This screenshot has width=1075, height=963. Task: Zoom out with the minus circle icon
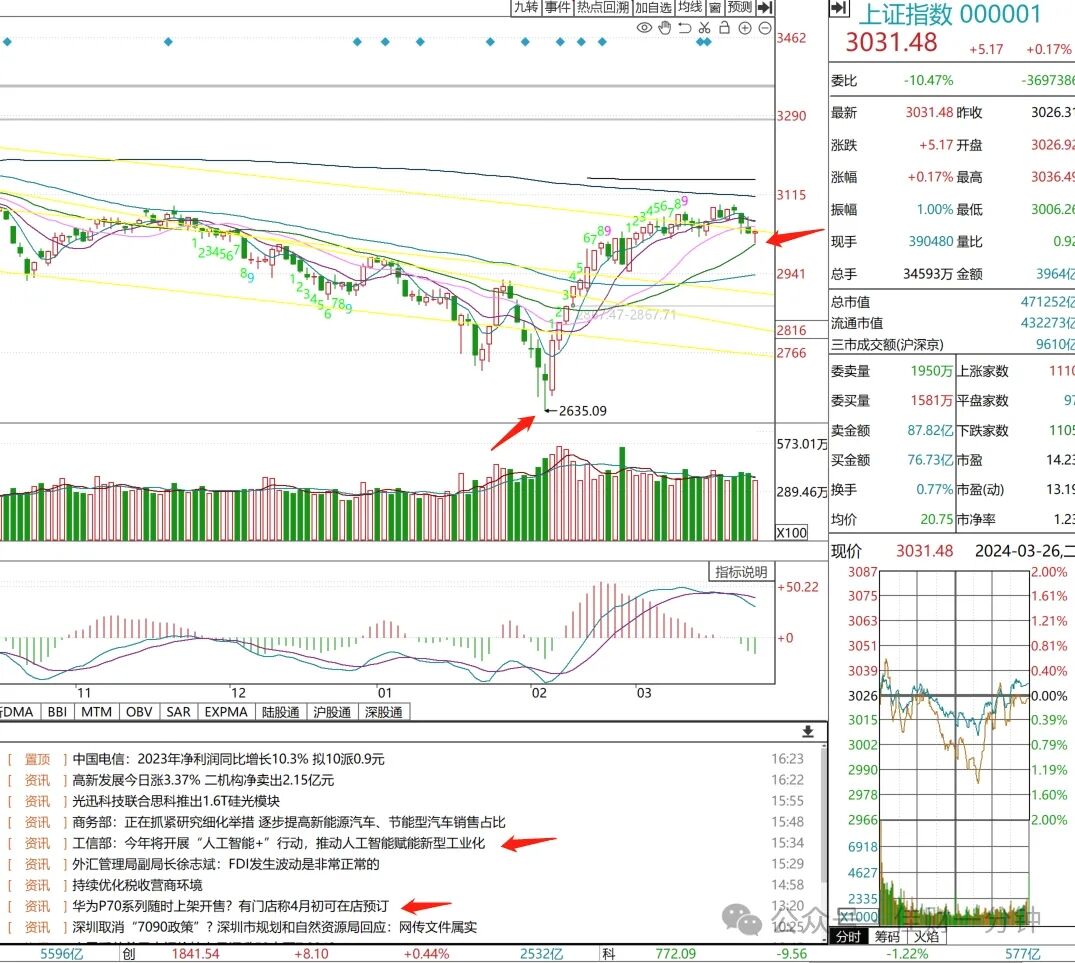click(x=765, y=28)
